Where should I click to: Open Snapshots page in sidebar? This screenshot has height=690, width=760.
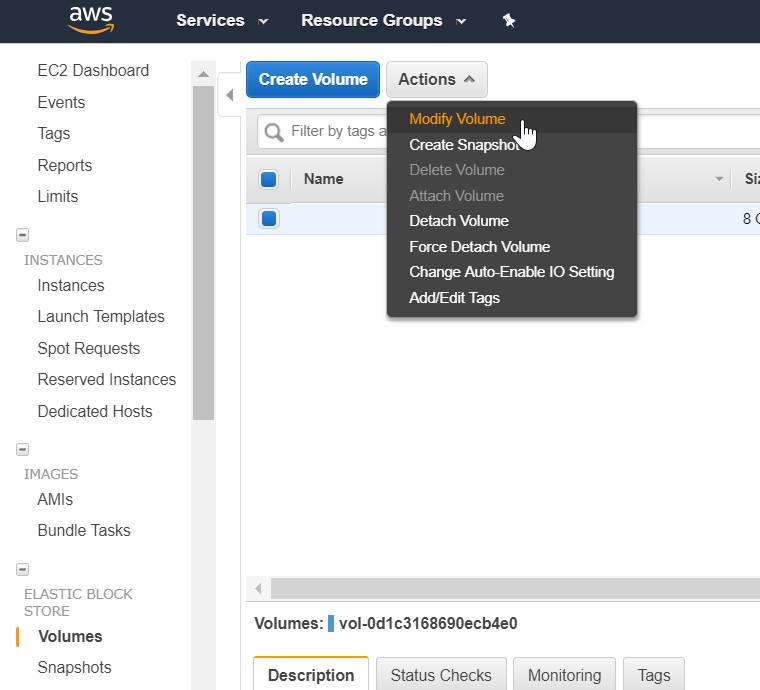(x=75, y=668)
